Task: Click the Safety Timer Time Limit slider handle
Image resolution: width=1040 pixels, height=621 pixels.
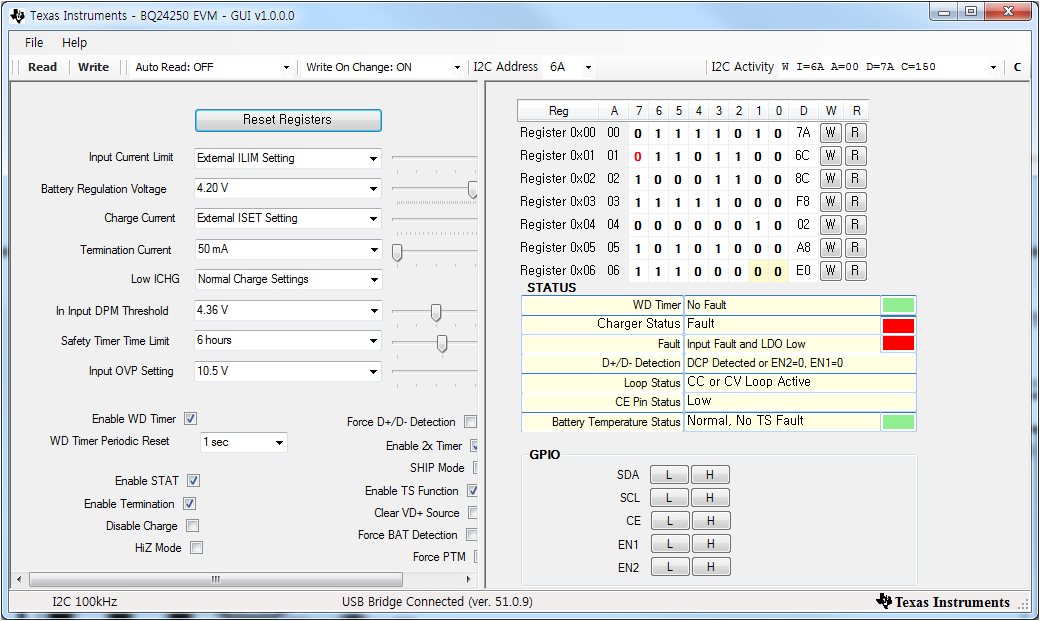Action: [x=442, y=343]
